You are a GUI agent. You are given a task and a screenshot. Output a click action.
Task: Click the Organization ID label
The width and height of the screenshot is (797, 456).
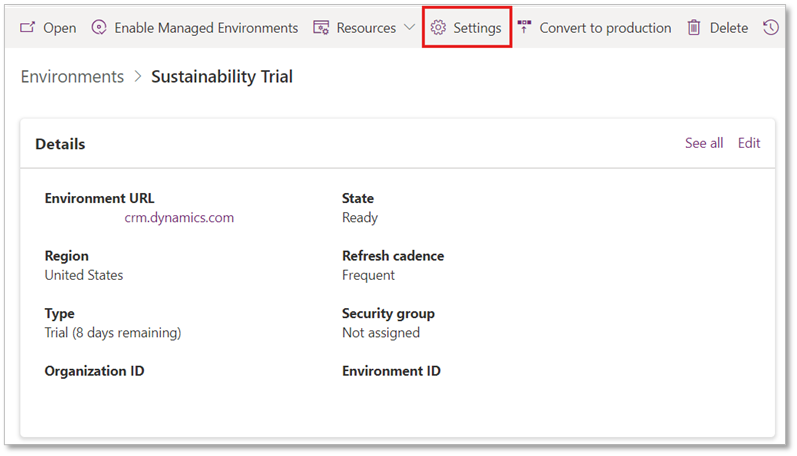click(94, 372)
